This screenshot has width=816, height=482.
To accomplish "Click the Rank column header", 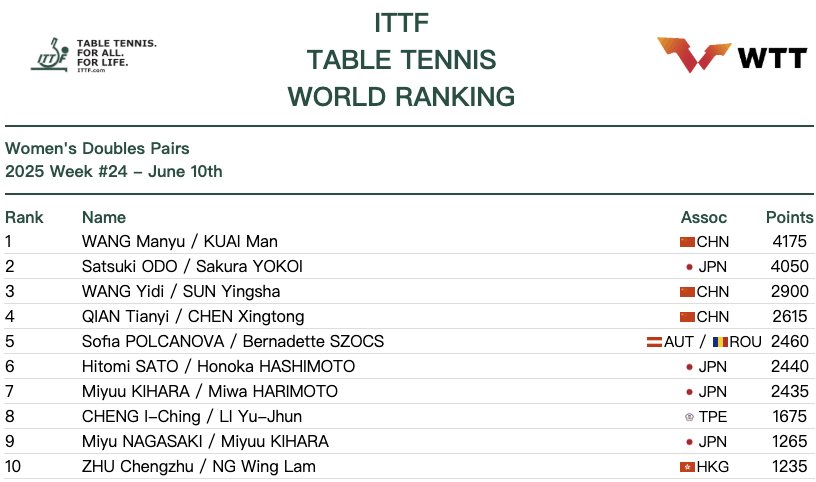I will [24, 217].
